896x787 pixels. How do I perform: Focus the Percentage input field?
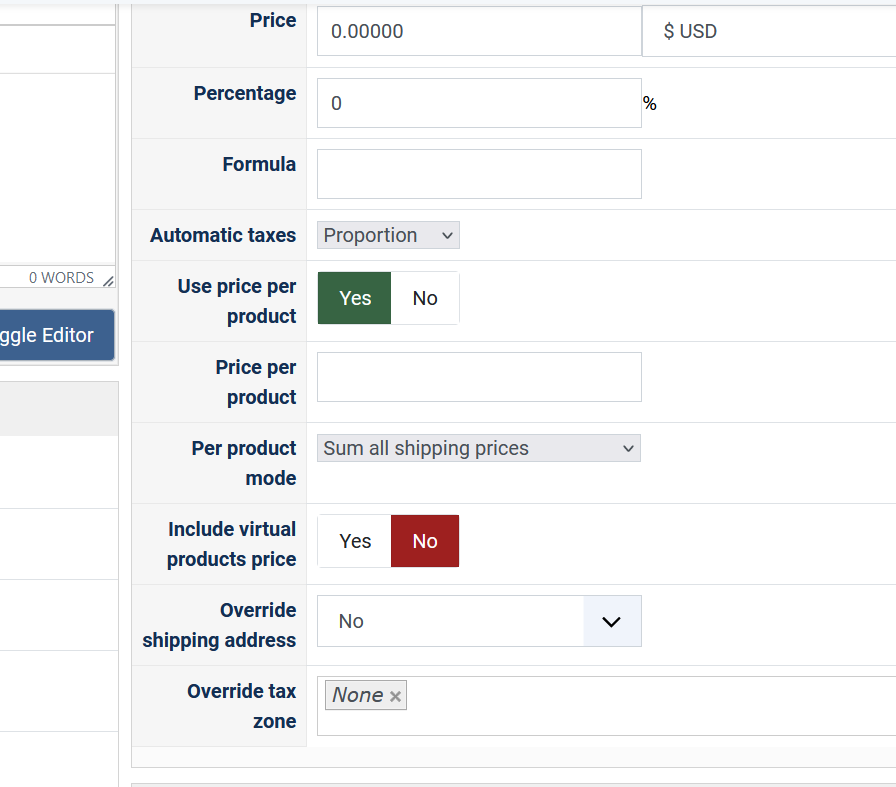pyautogui.click(x=479, y=103)
